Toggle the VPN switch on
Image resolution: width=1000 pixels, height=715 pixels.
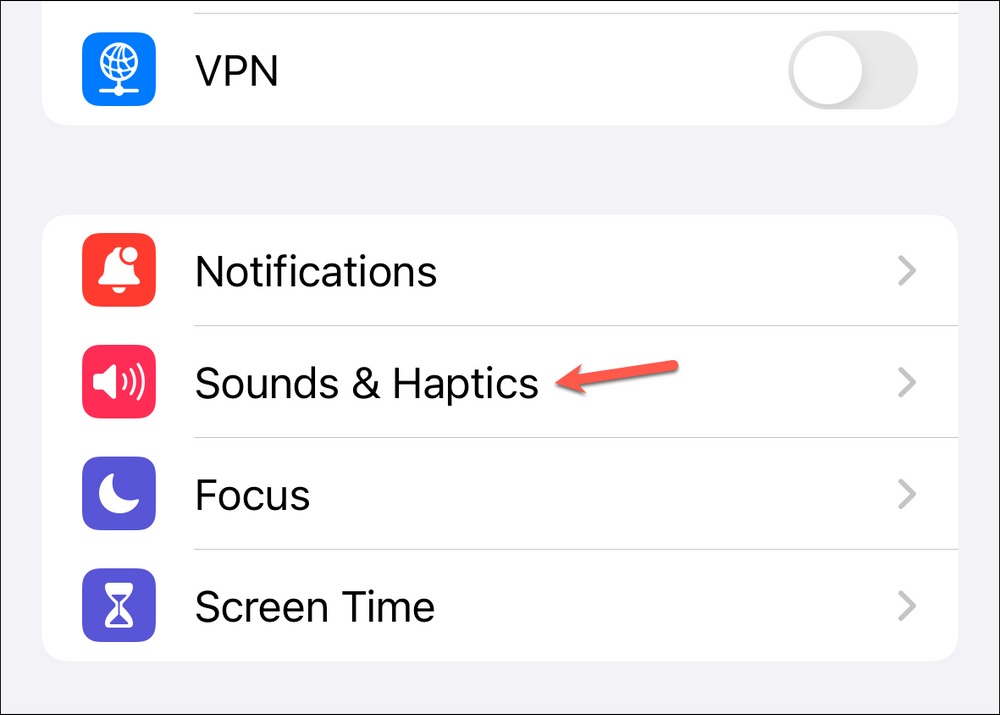[x=853, y=70]
